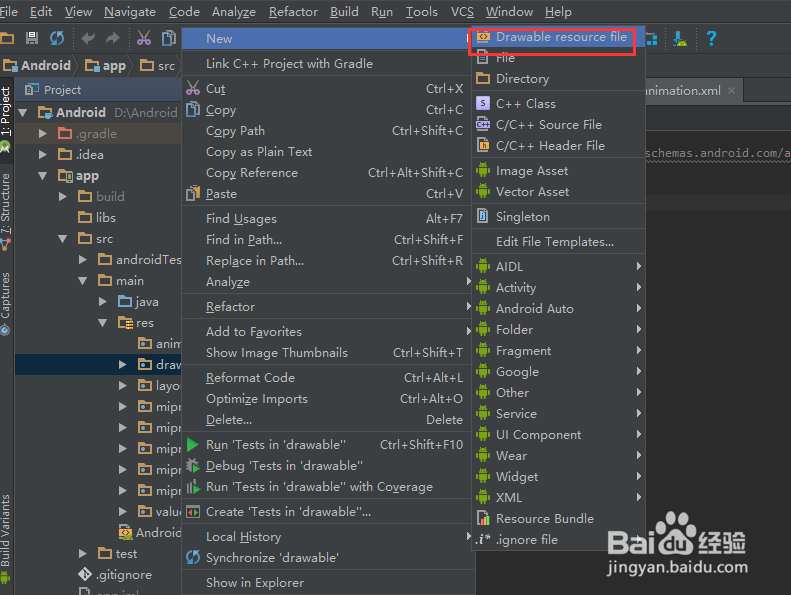This screenshot has height=595, width=791.
Task: Expand the java folder node
Action: coord(102,302)
